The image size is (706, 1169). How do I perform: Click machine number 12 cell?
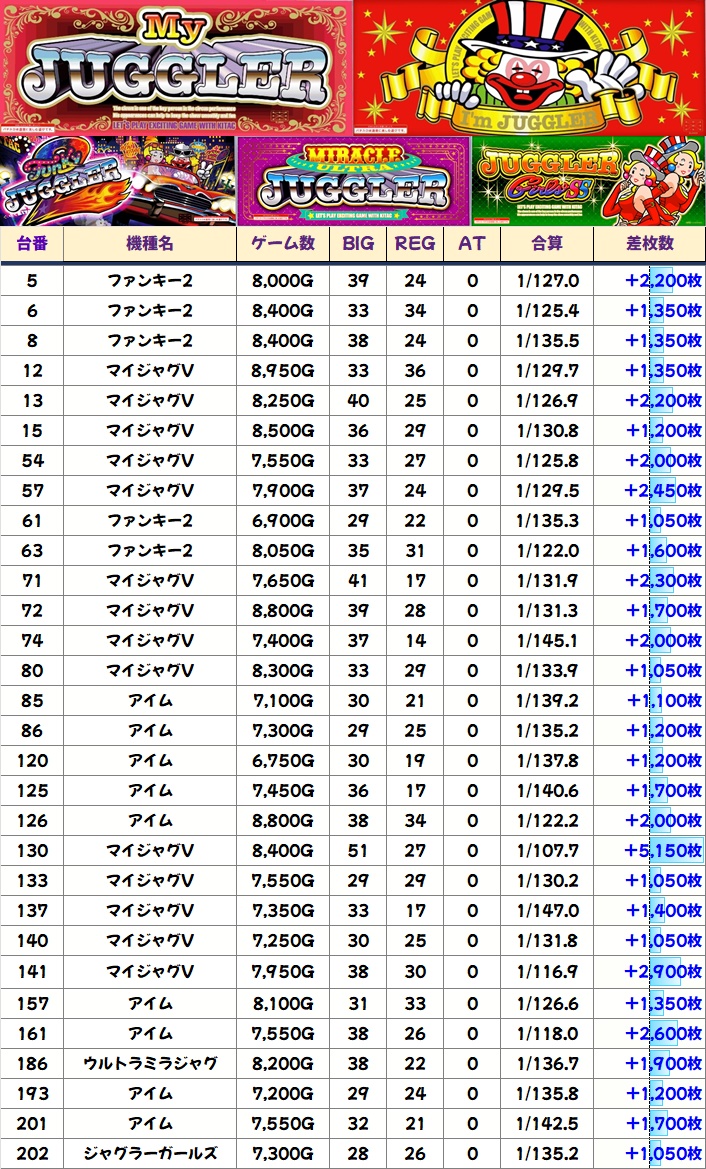pos(32,371)
